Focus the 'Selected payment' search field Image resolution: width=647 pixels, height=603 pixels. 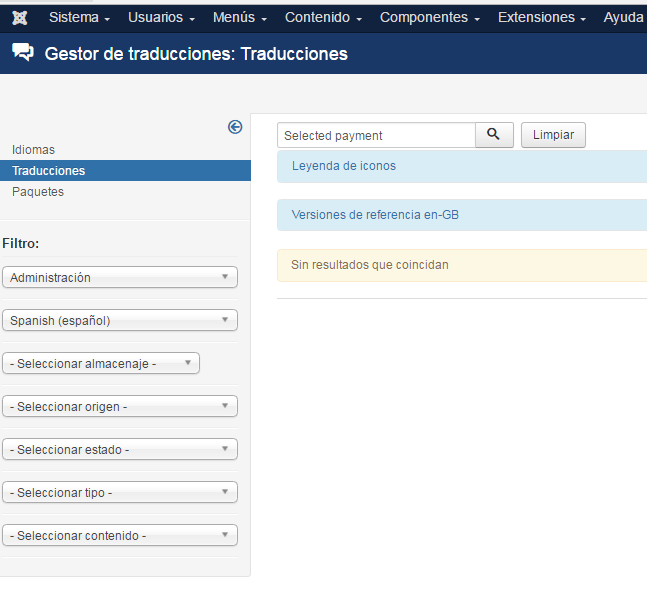tap(376, 135)
